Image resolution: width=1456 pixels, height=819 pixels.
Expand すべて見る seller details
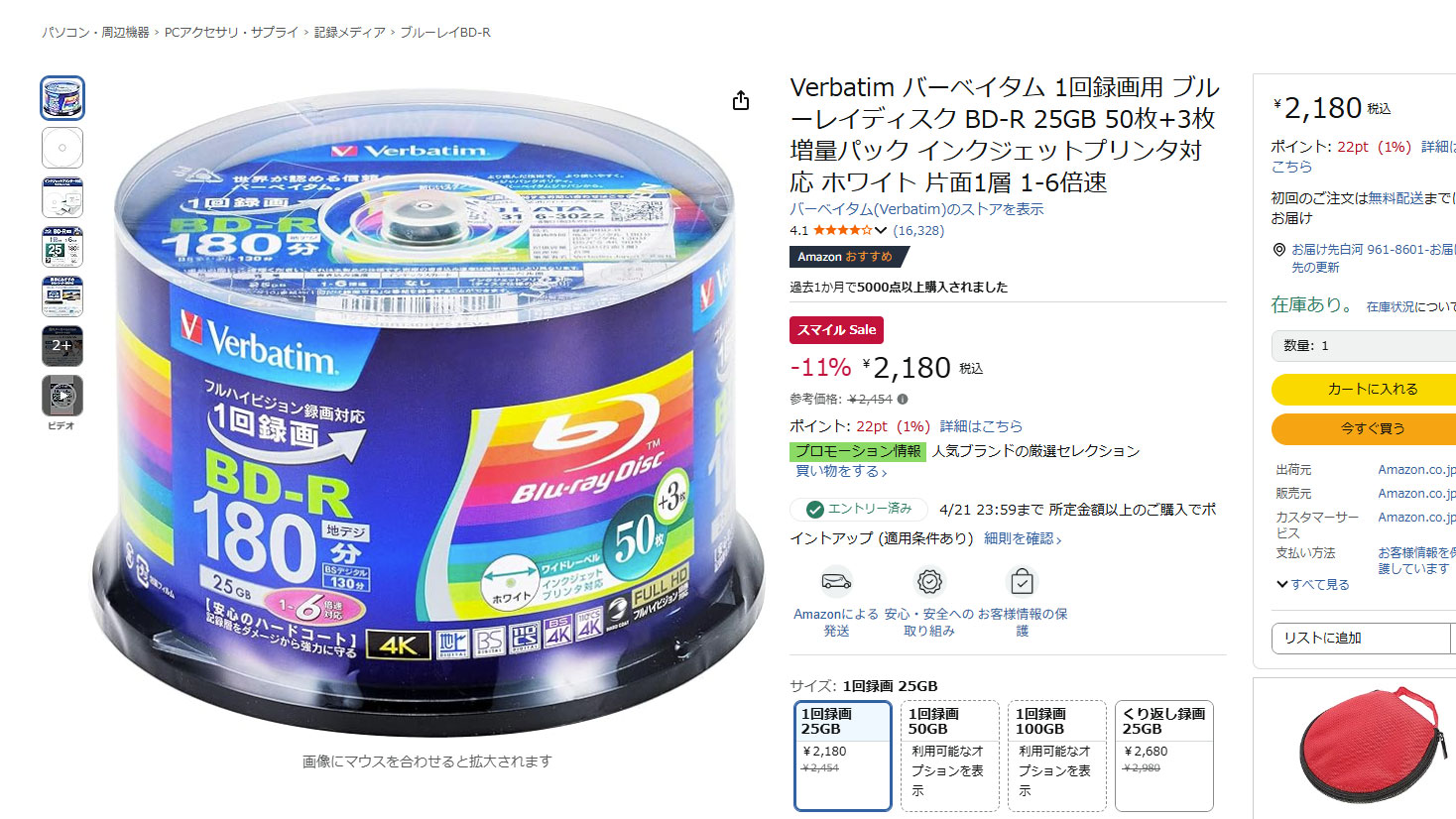pos(1313,585)
